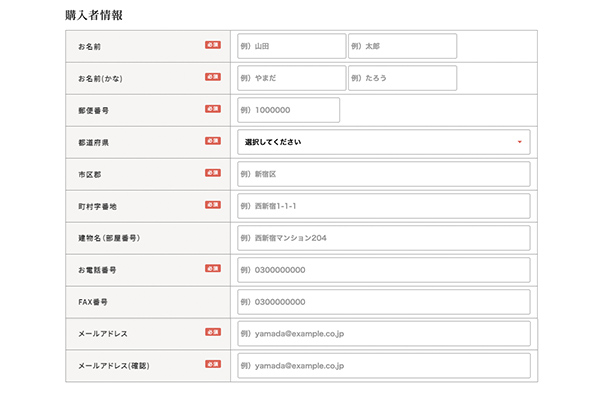The width and height of the screenshot is (600, 400).
Task: Click the 市区郡 input field
Action: pos(383,174)
